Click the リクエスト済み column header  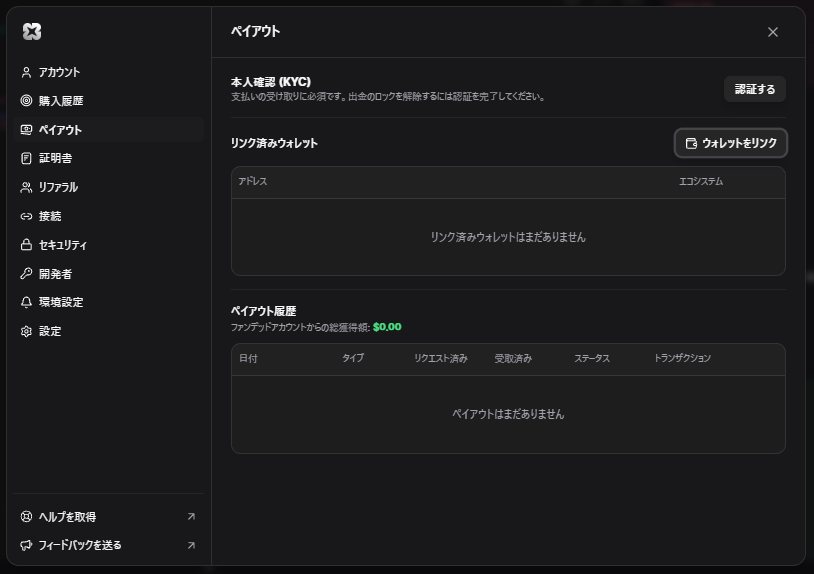coord(440,359)
